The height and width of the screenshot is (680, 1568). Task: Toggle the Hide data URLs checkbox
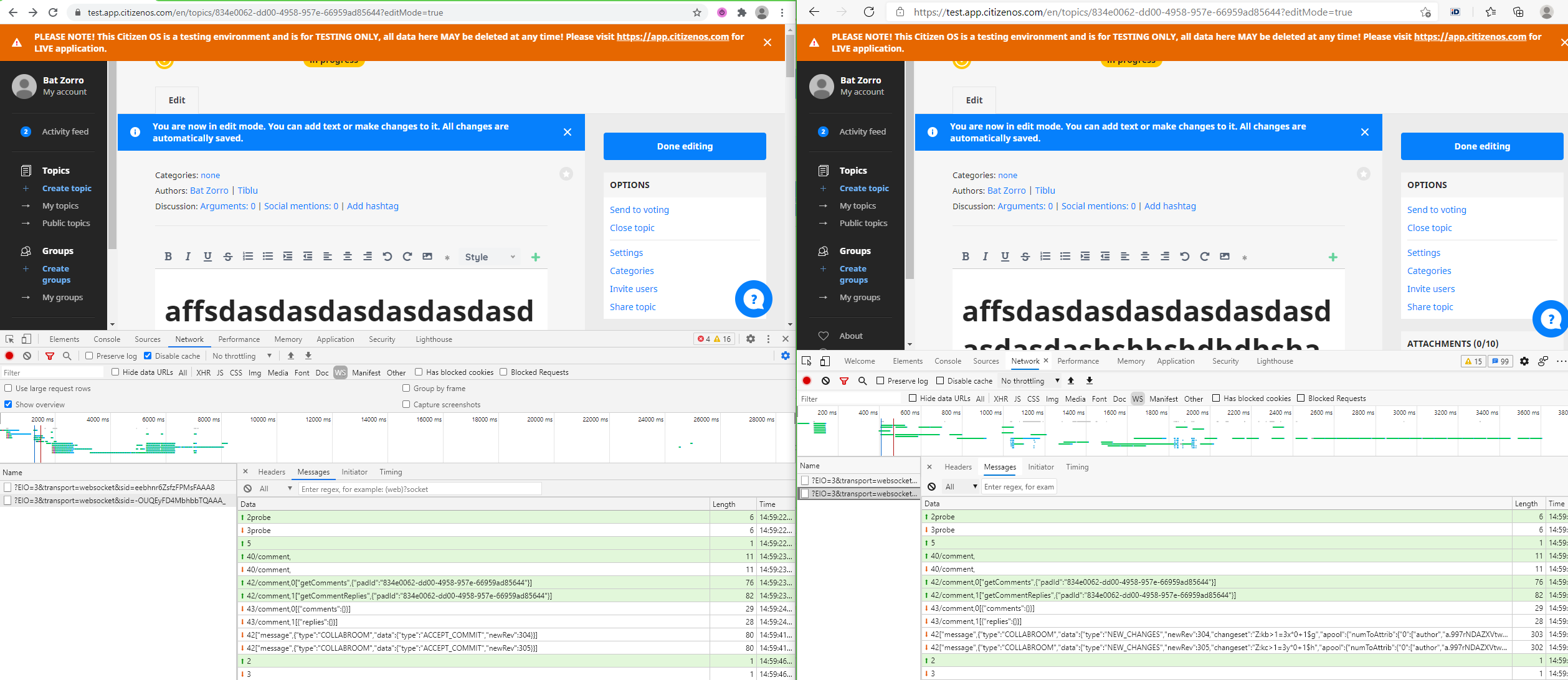(115, 372)
